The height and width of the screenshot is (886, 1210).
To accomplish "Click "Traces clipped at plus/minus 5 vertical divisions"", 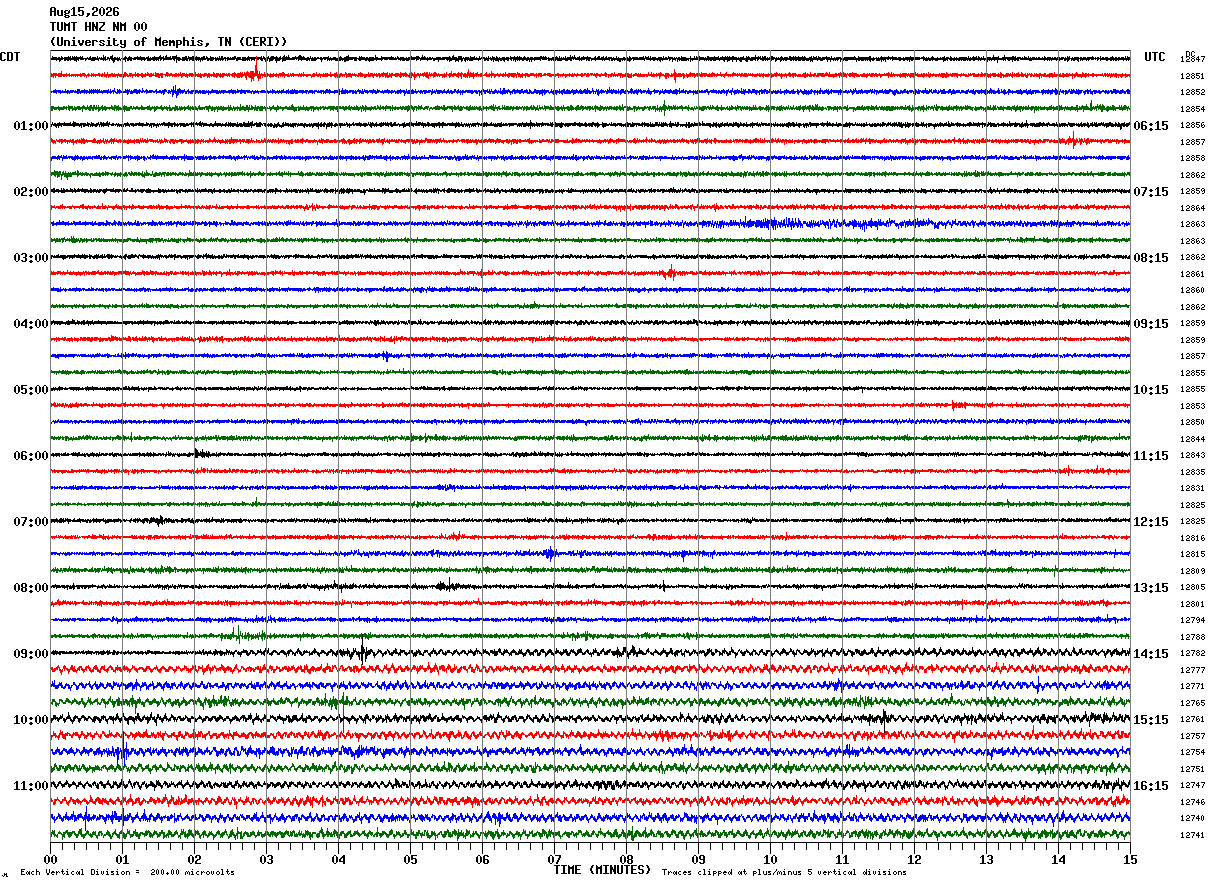I will click(x=785, y=872).
